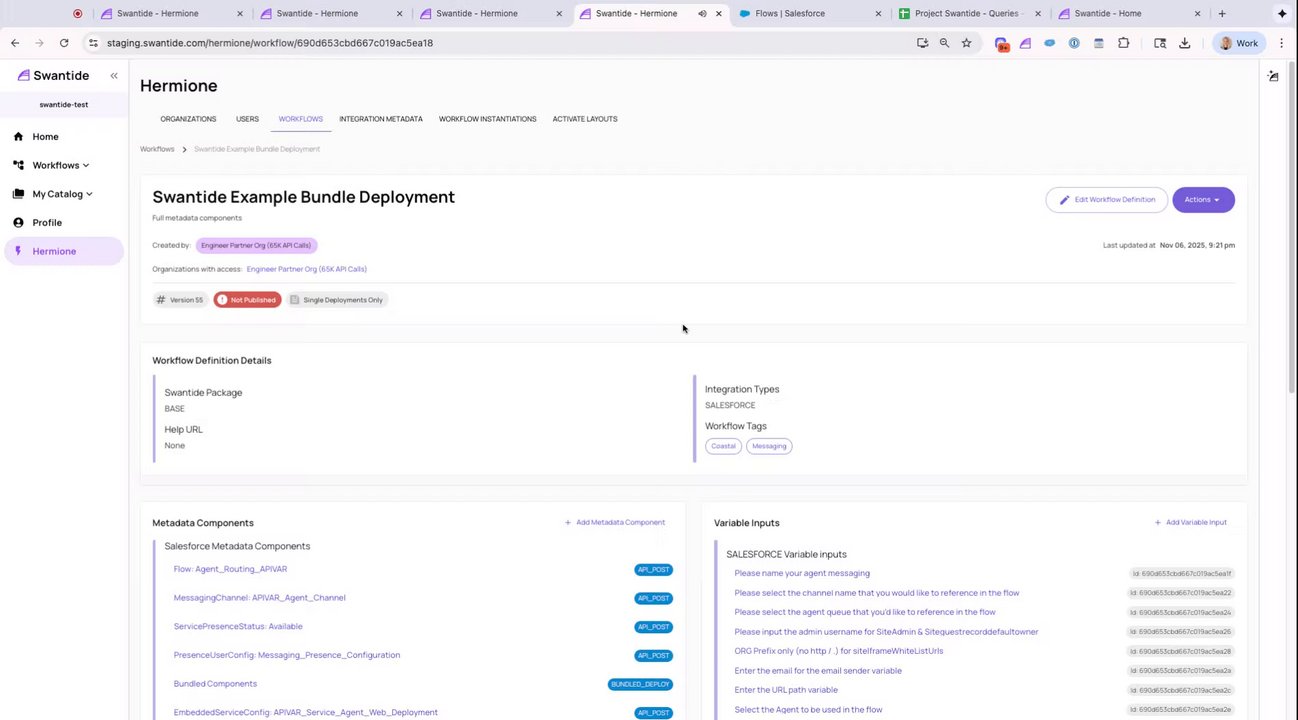Image resolution: width=1298 pixels, height=720 pixels.
Task: Click the Hermione lightning bolt icon
Action: coord(18,251)
